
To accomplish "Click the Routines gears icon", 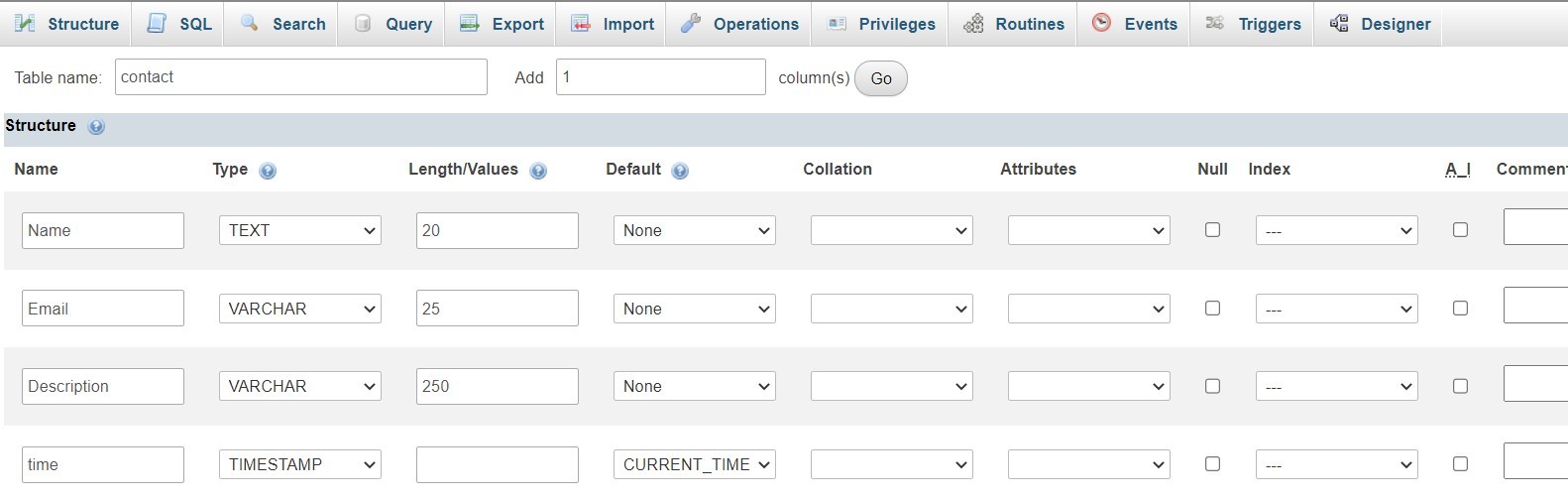I will [x=974, y=23].
